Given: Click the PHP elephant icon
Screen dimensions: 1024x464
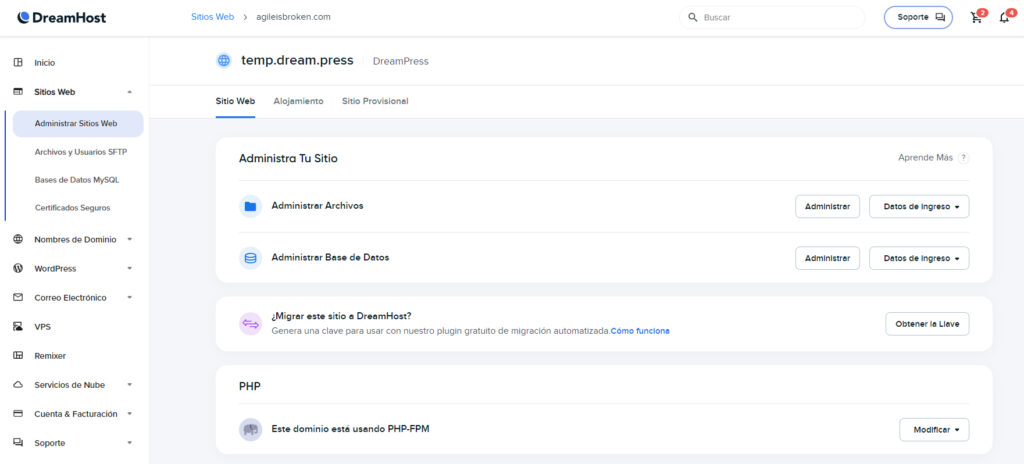Looking at the screenshot, I should [250, 429].
